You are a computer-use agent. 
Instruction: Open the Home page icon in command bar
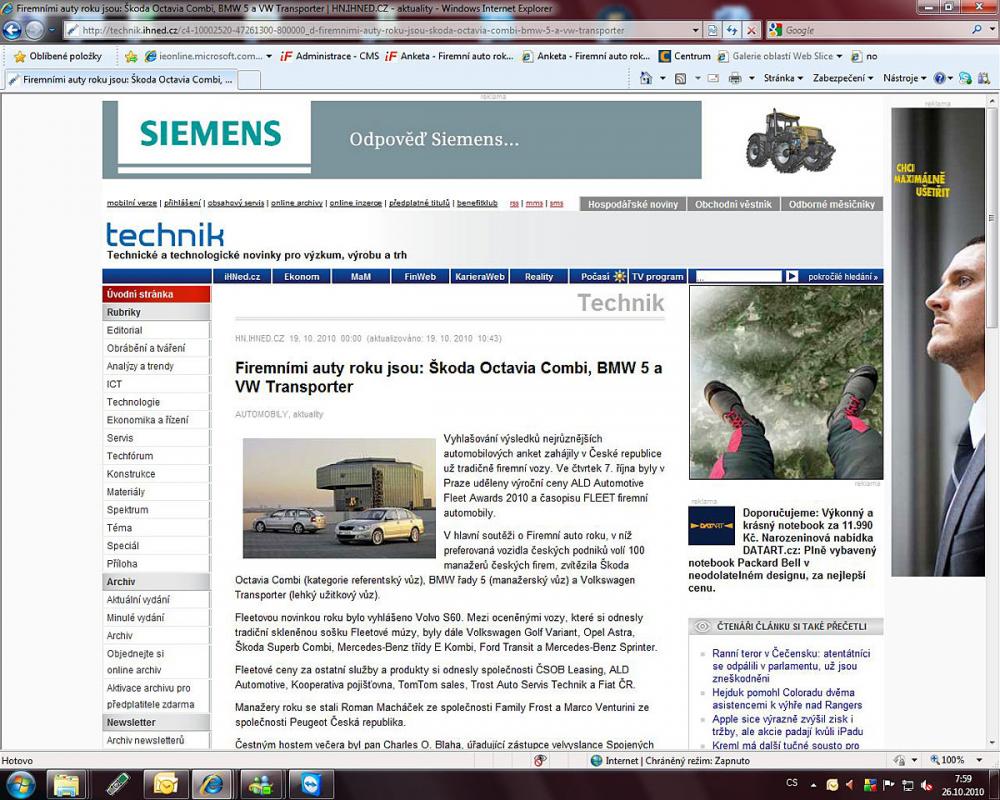pyautogui.click(x=645, y=78)
